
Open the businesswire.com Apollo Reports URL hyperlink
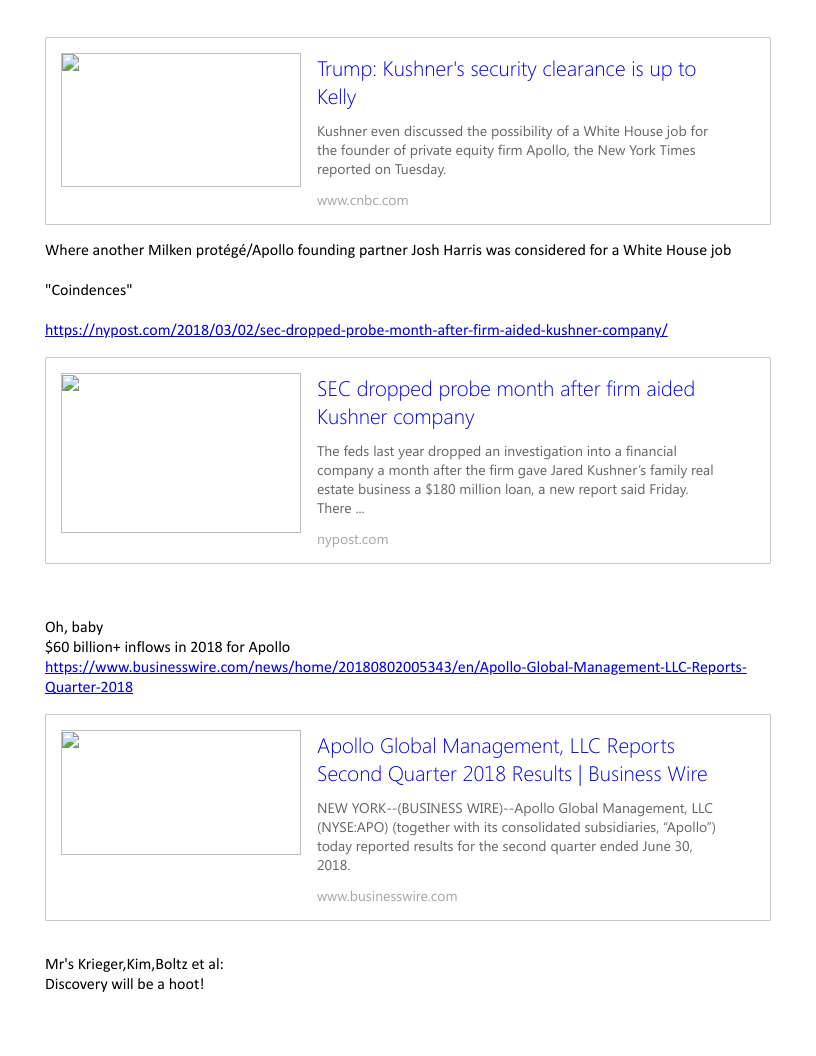tap(395, 667)
